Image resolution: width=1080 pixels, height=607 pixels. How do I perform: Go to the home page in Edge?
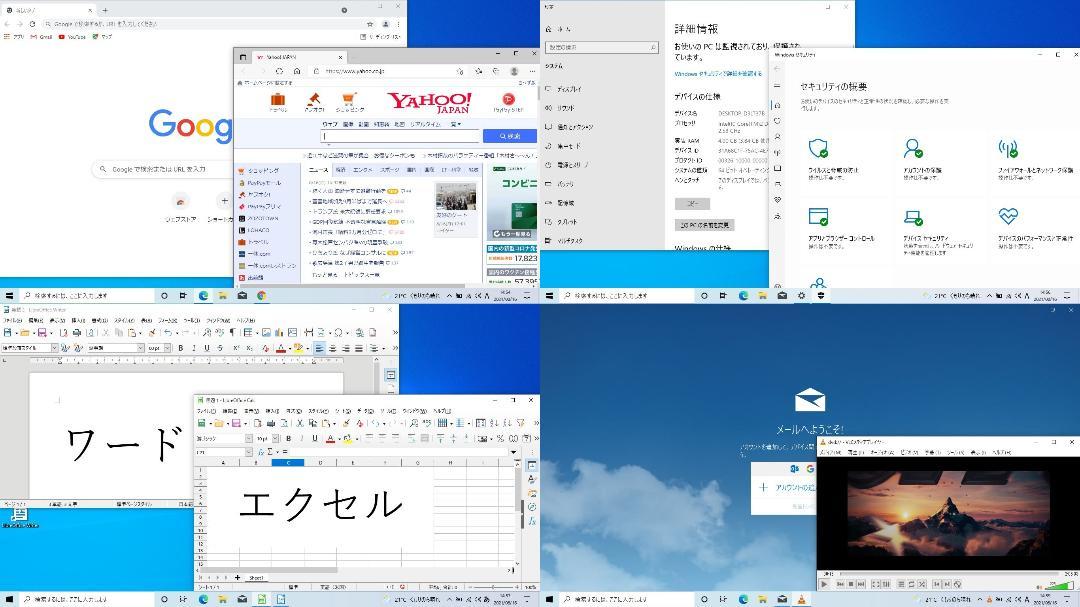(x=297, y=71)
